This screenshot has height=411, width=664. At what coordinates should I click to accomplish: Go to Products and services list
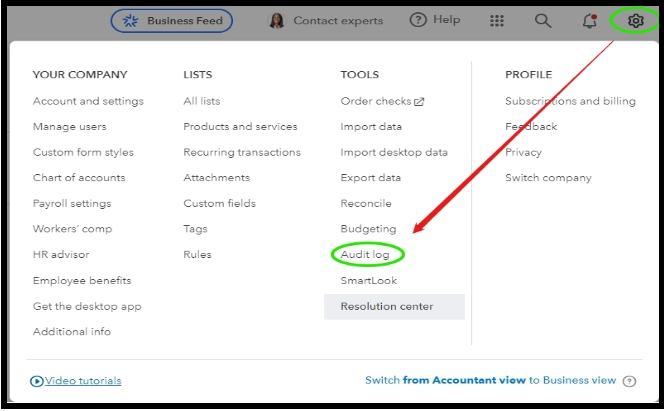point(240,127)
